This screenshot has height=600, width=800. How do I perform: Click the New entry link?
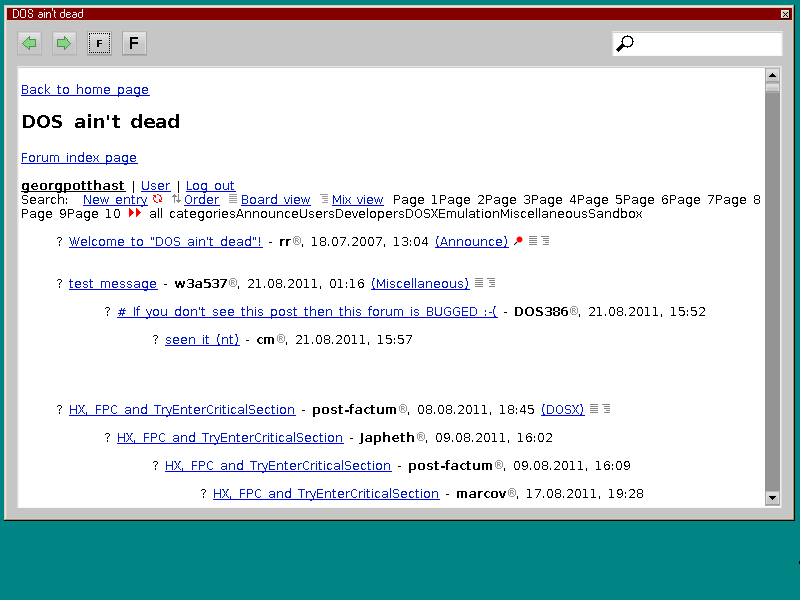click(x=115, y=199)
